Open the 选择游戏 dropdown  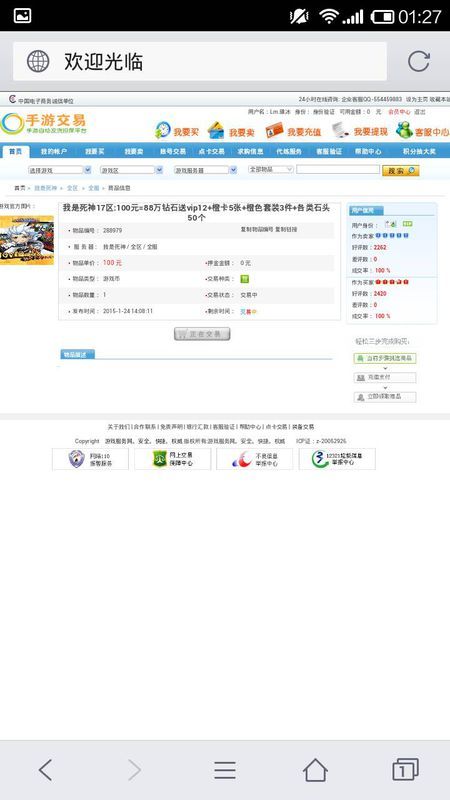click(60, 170)
